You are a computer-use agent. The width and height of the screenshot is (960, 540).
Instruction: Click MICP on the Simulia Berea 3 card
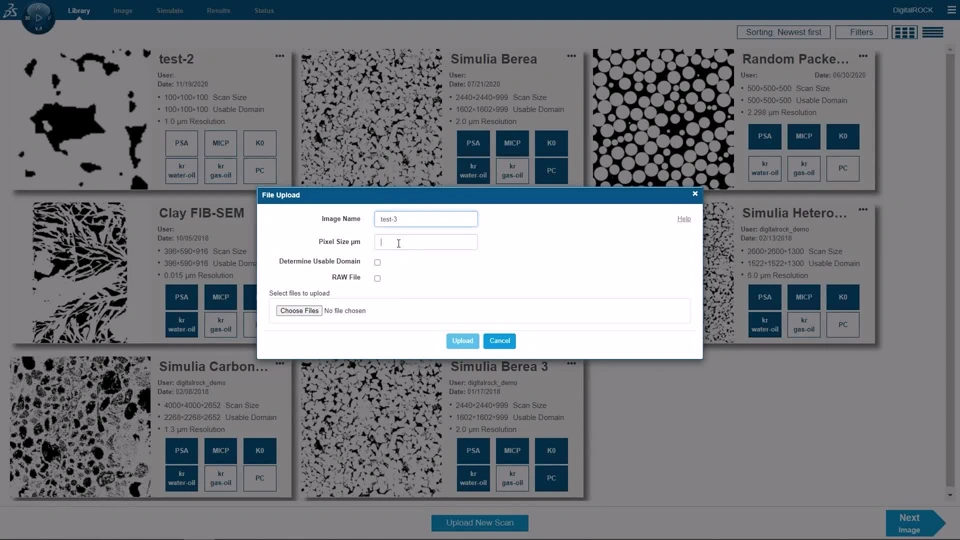coord(512,451)
